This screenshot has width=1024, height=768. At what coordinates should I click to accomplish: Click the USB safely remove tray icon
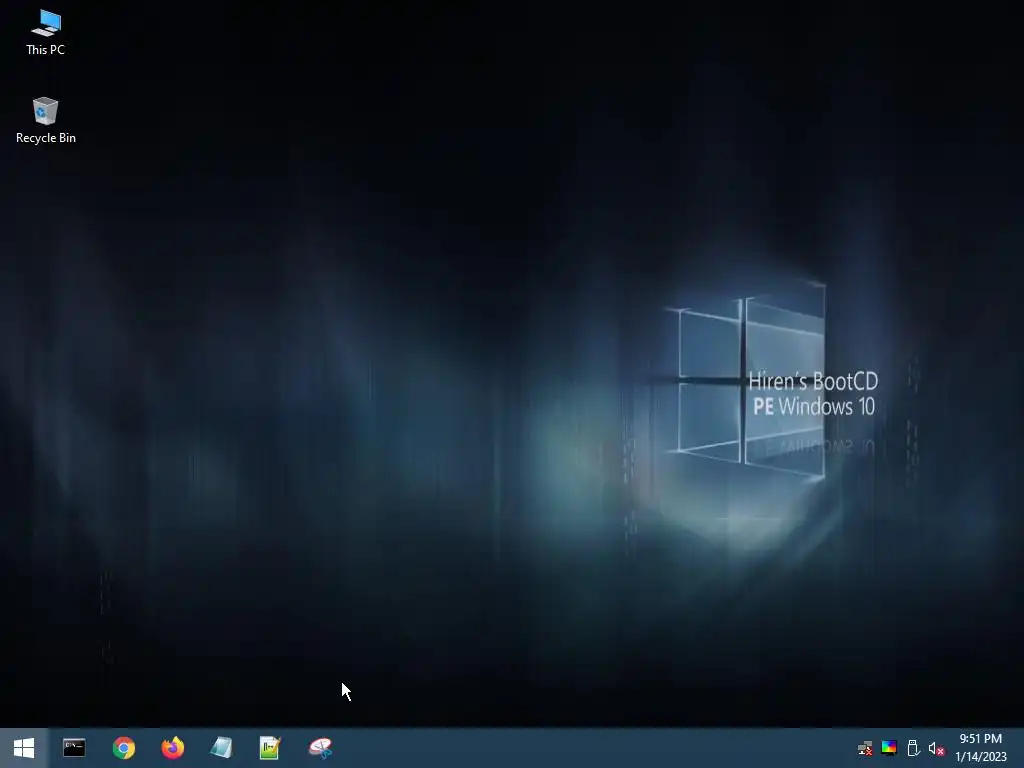913,748
